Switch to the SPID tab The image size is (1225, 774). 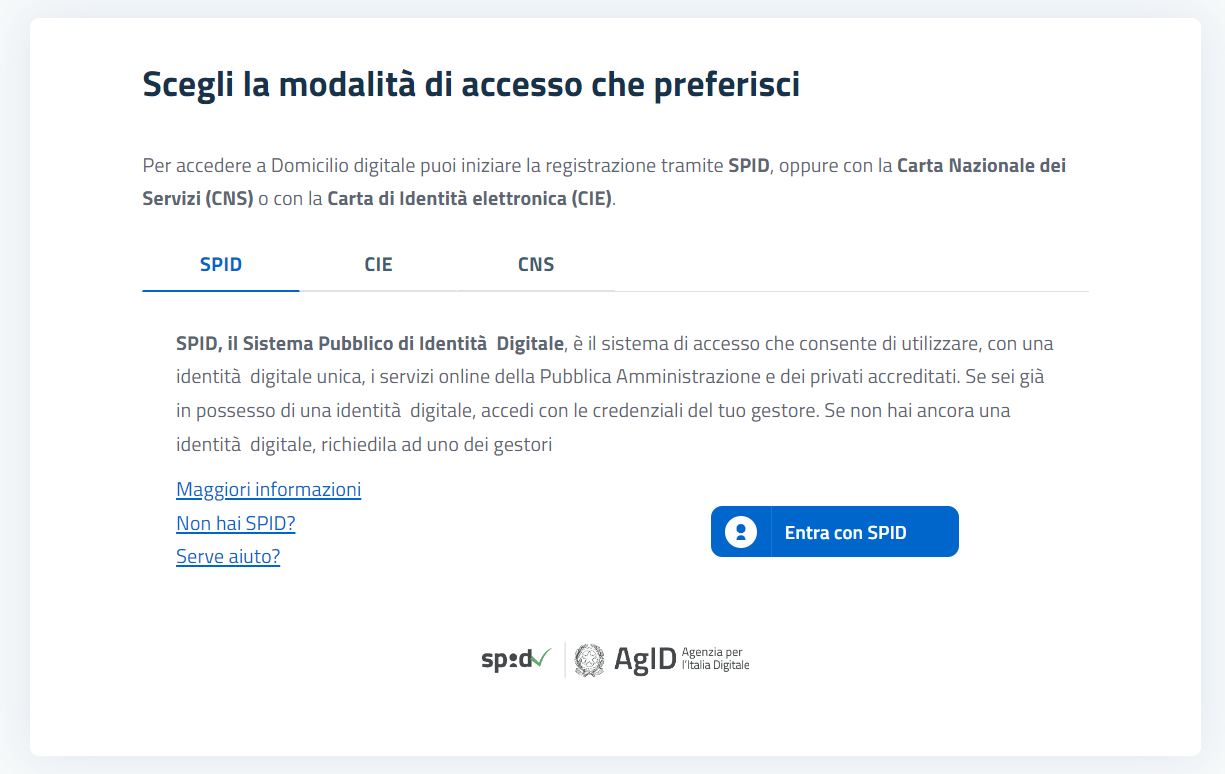click(x=221, y=265)
